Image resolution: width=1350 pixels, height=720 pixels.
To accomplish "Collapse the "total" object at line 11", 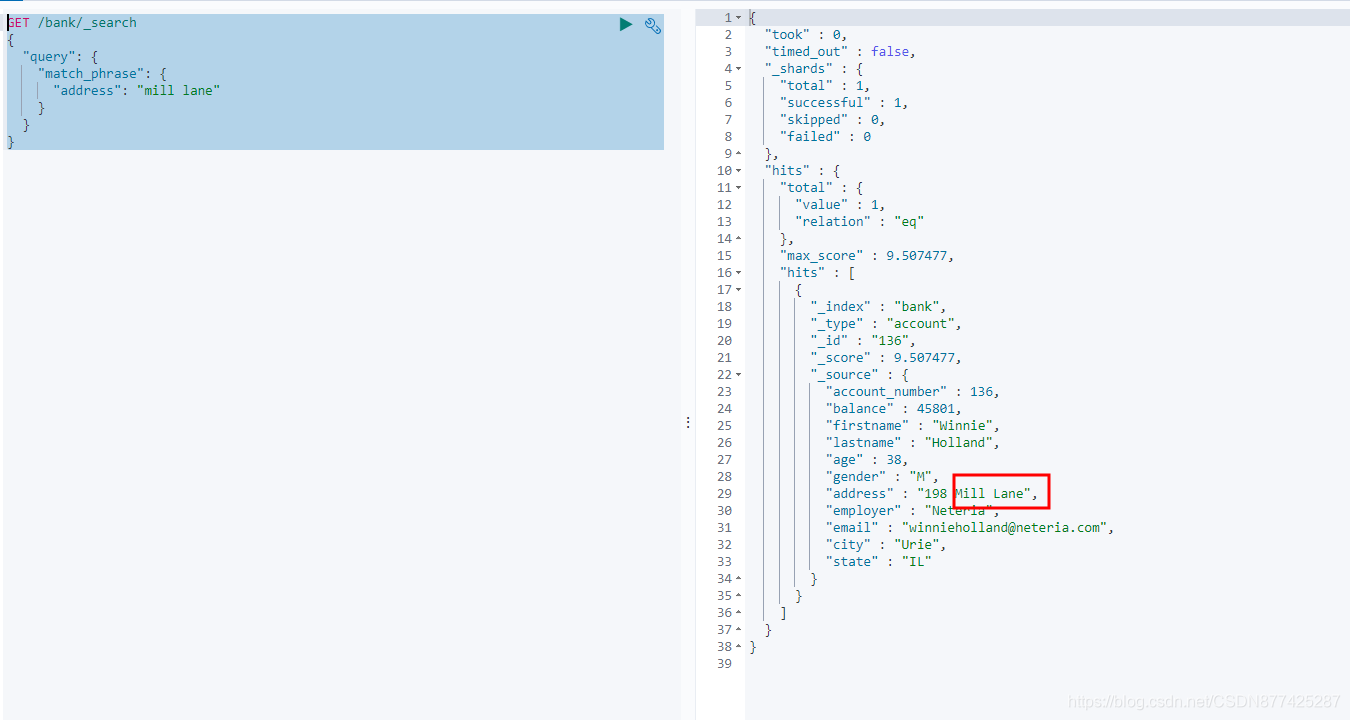I will point(739,188).
